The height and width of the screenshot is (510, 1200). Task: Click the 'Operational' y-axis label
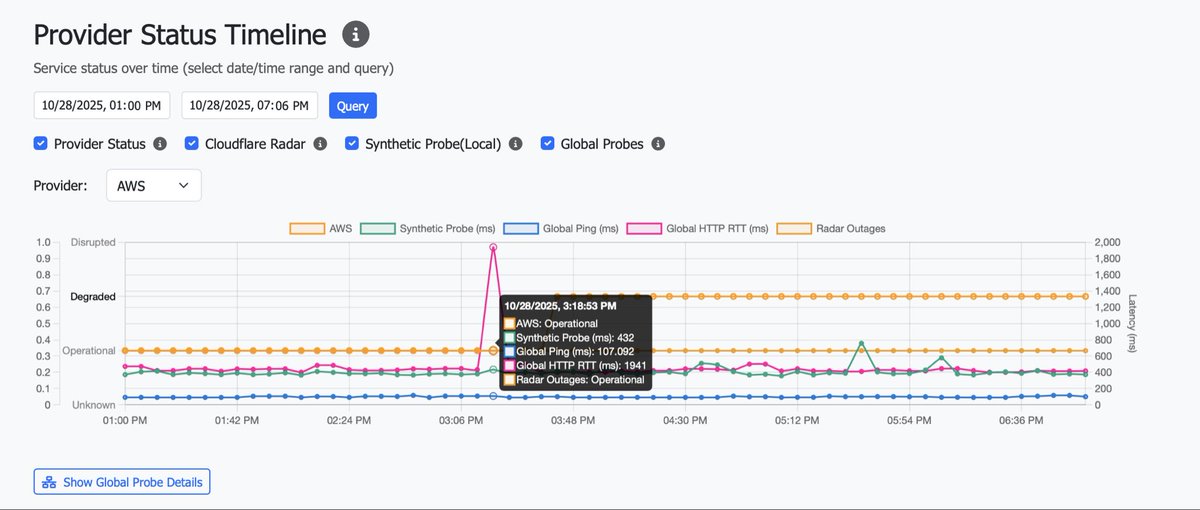(89, 351)
